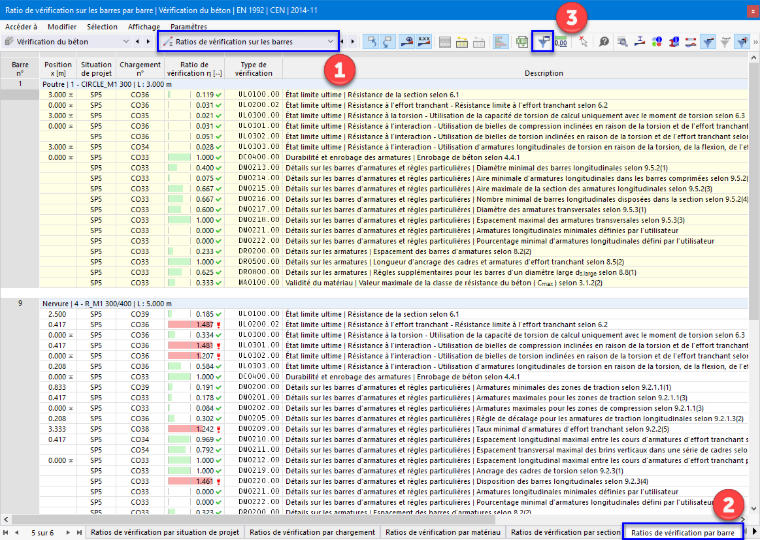Switch to Ratios de vérification par chargement tab
Image resolution: width=760 pixels, height=540 pixels.
(x=312, y=532)
